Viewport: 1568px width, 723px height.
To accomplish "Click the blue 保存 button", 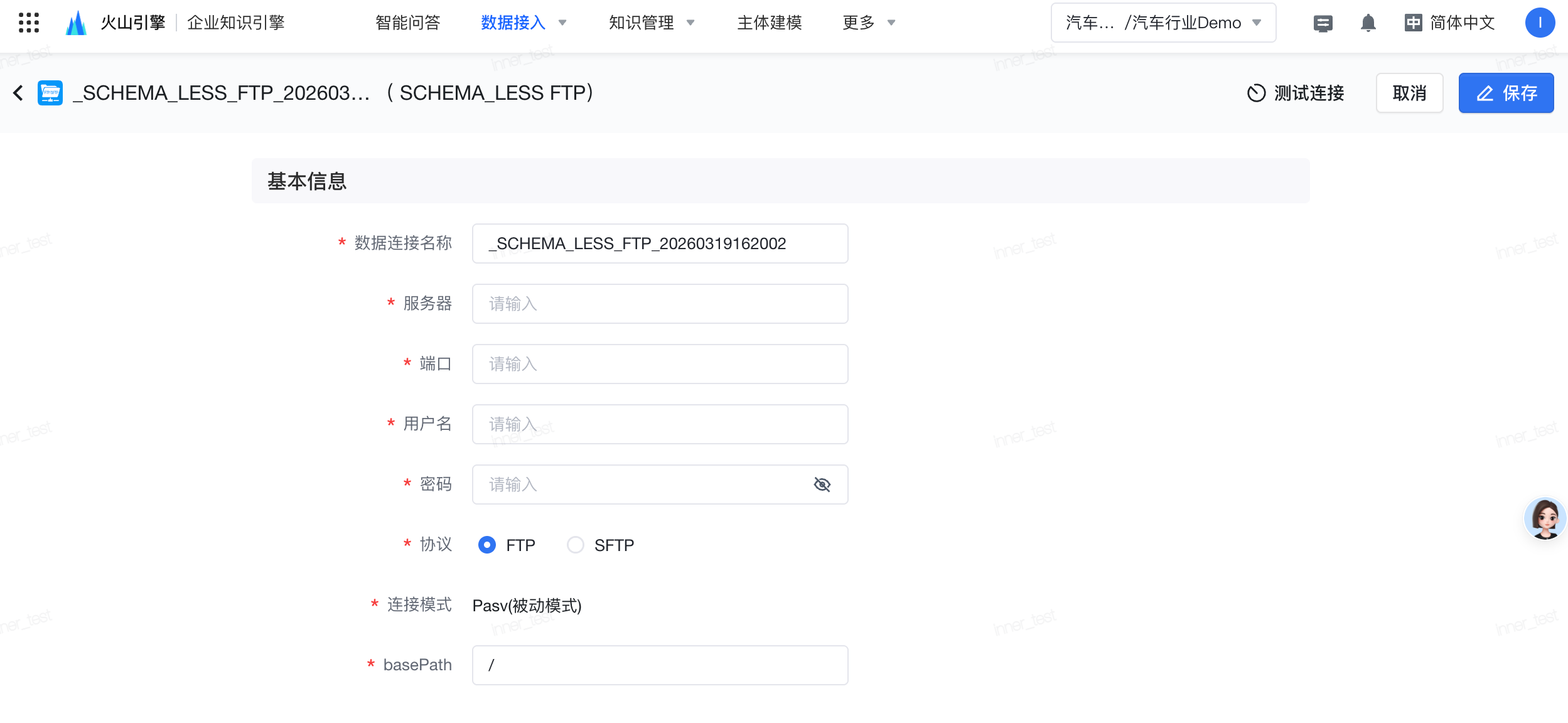I will 1505,93.
